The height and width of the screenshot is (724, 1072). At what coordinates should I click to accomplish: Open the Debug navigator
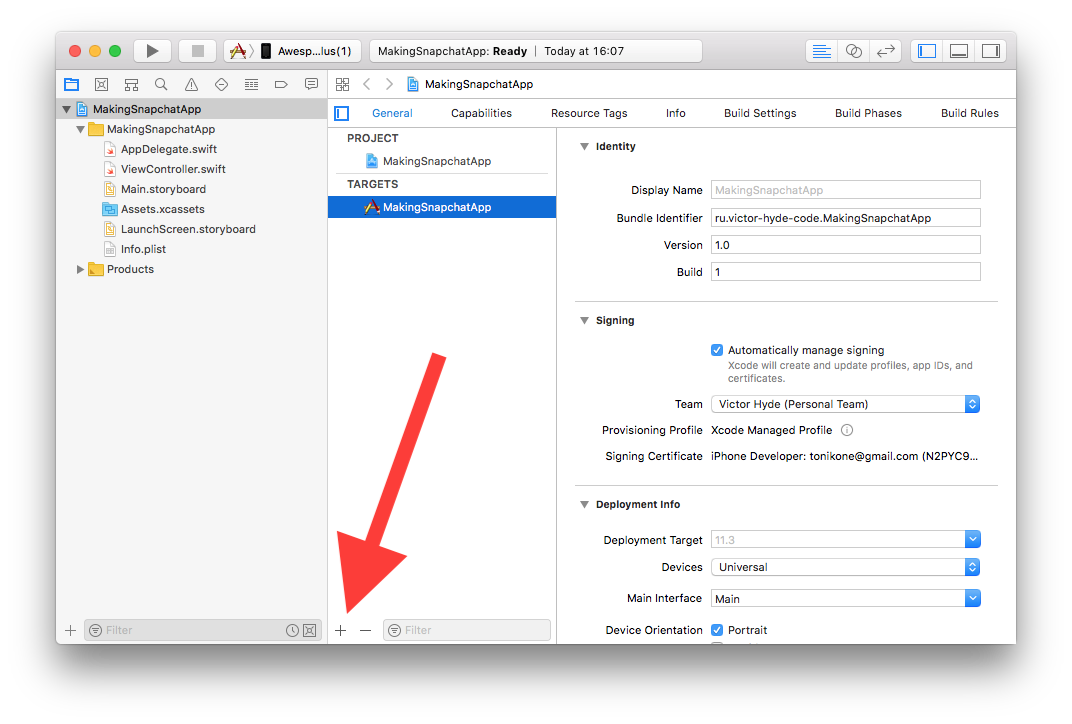point(252,85)
